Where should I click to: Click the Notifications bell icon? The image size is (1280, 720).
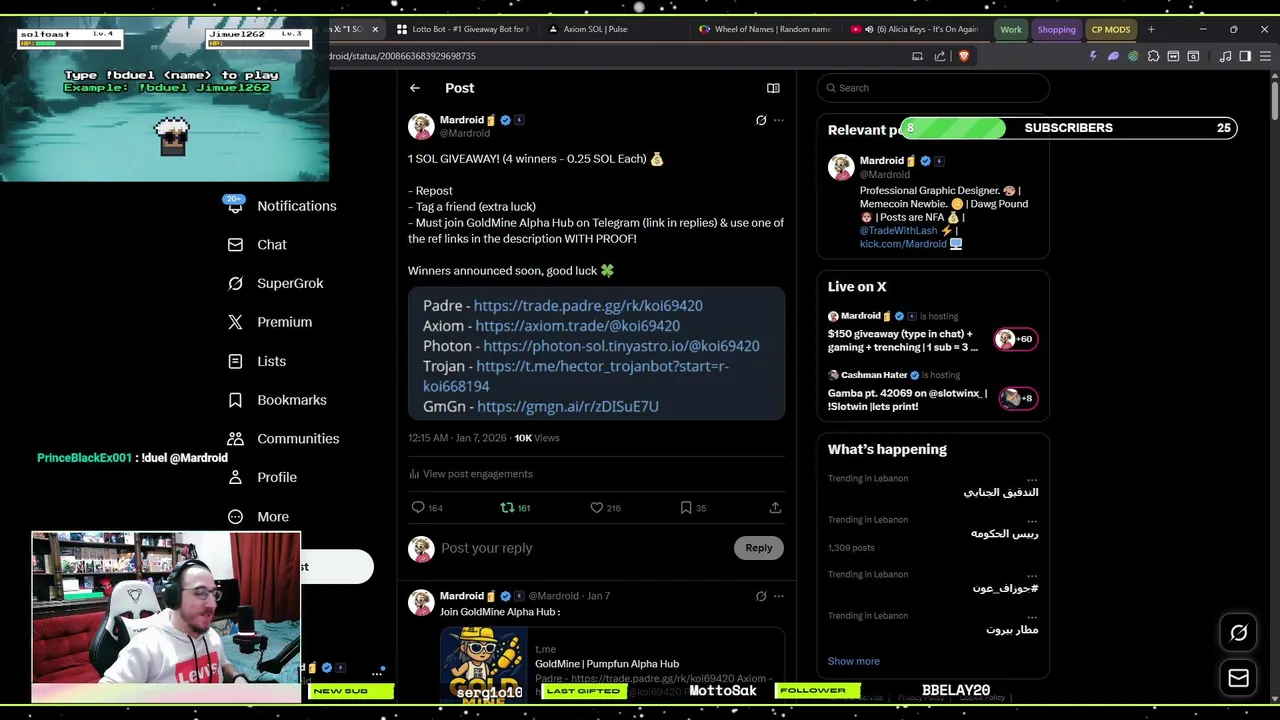235,206
